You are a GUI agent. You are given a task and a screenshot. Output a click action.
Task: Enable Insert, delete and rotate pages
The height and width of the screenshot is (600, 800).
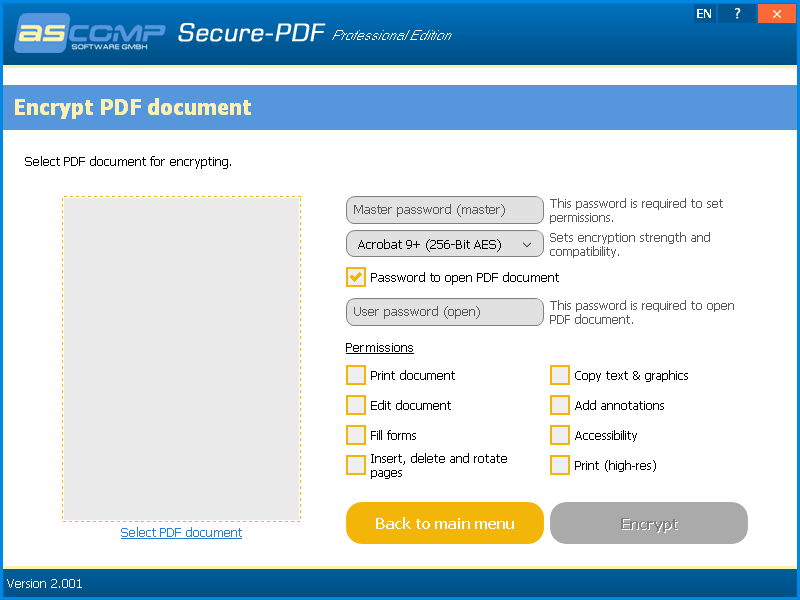point(356,465)
